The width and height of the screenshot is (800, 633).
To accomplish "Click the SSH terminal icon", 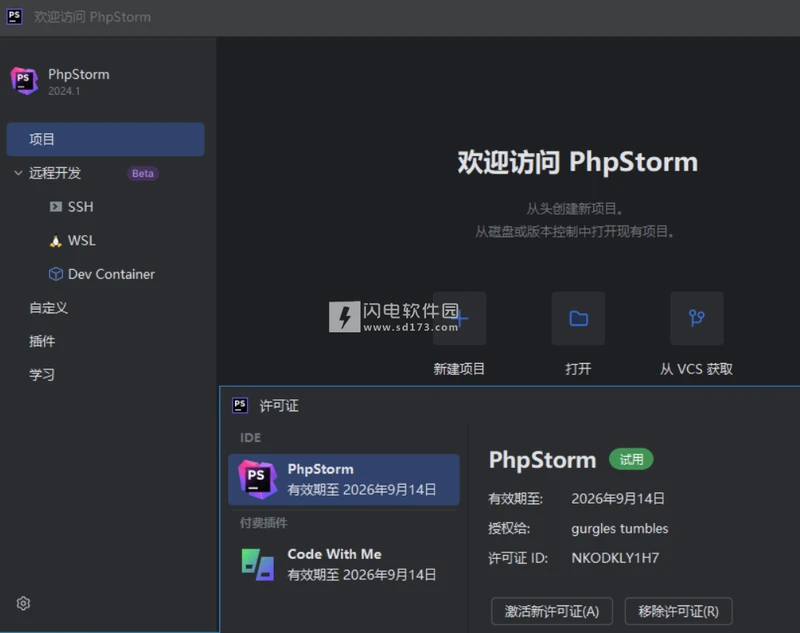I will pos(56,207).
